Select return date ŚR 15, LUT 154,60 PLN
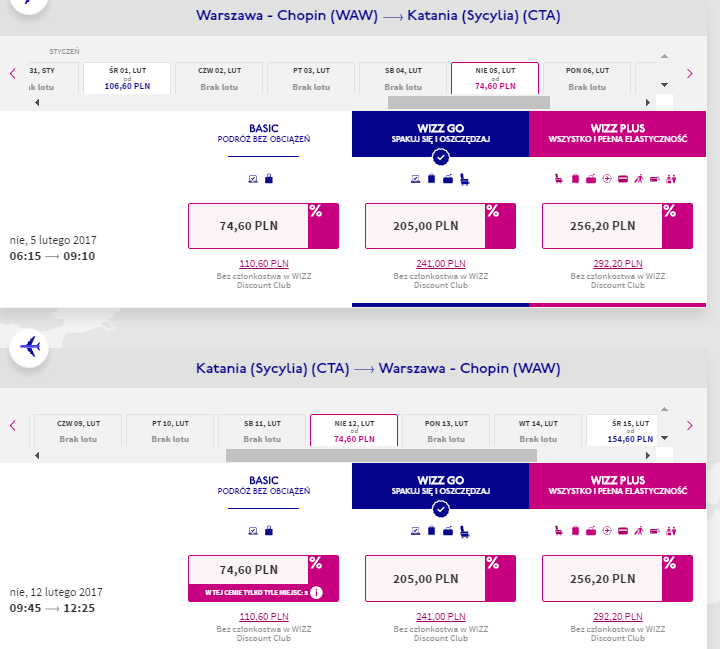The height and width of the screenshot is (649, 720). (x=622, y=430)
